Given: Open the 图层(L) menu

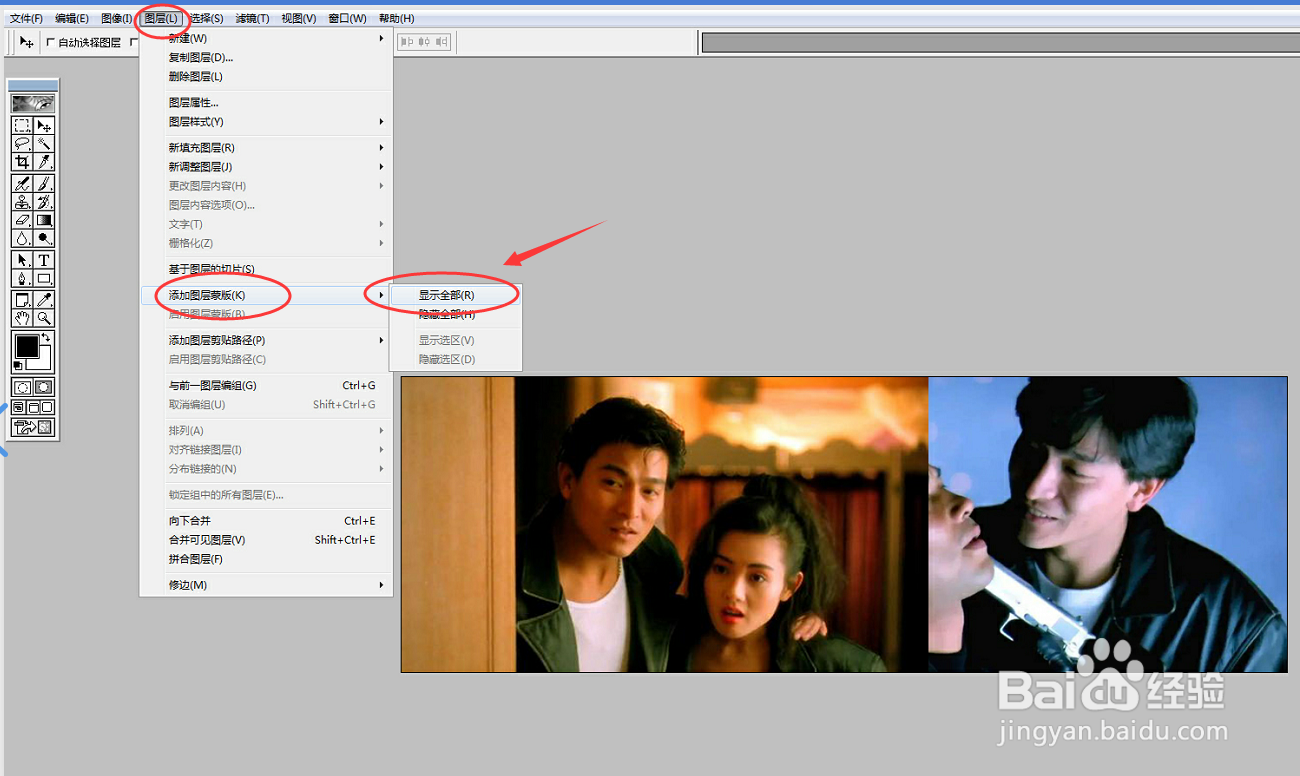Looking at the screenshot, I should coord(162,19).
